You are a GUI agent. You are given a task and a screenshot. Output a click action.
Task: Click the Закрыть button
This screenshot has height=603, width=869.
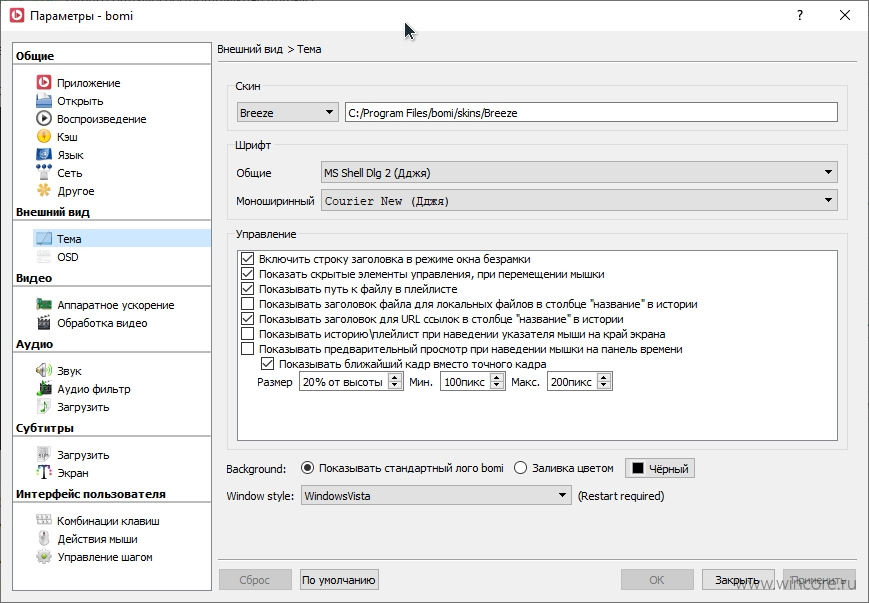738,580
